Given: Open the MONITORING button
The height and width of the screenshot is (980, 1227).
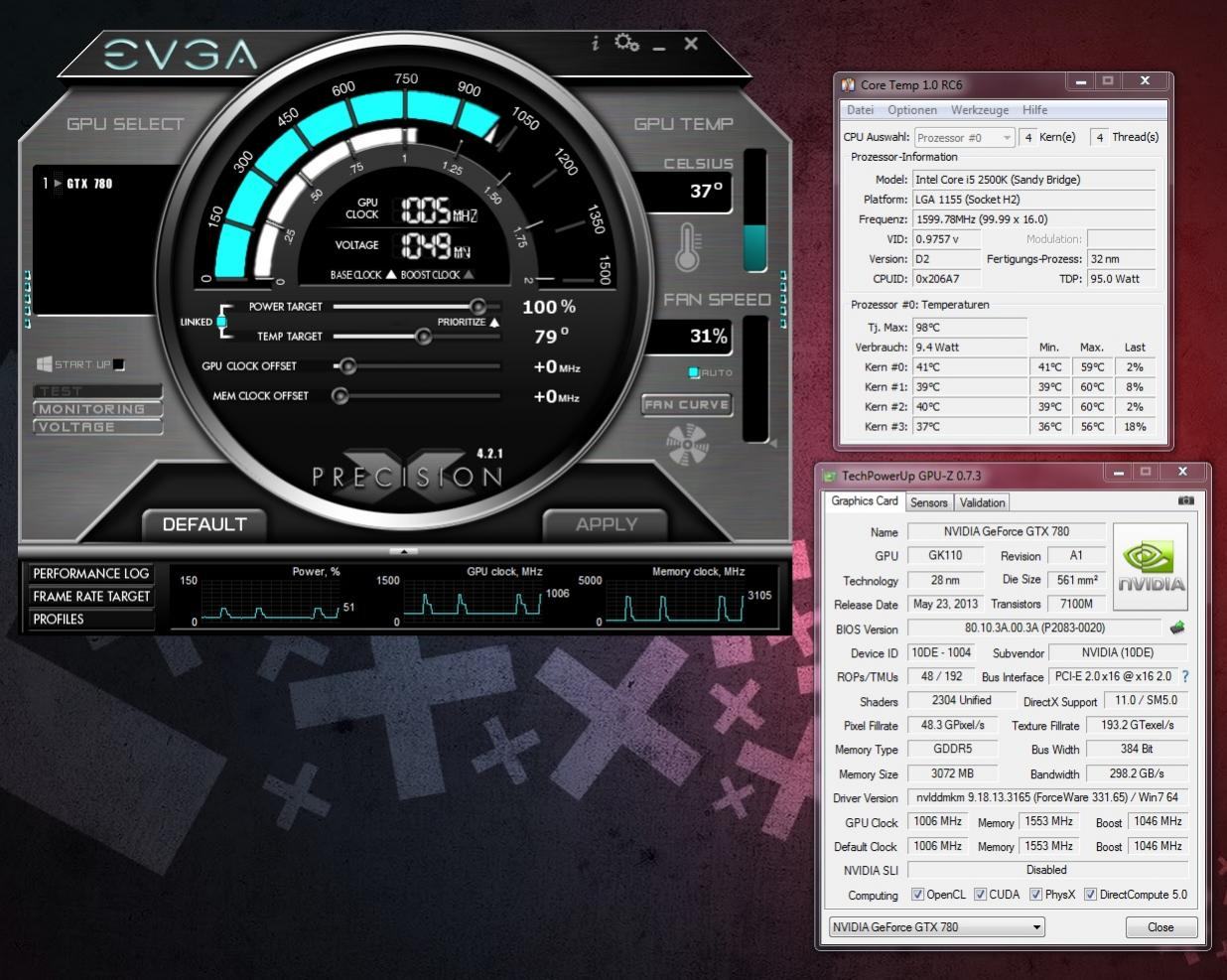Looking at the screenshot, I should pyautogui.click(x=98, y=409).
